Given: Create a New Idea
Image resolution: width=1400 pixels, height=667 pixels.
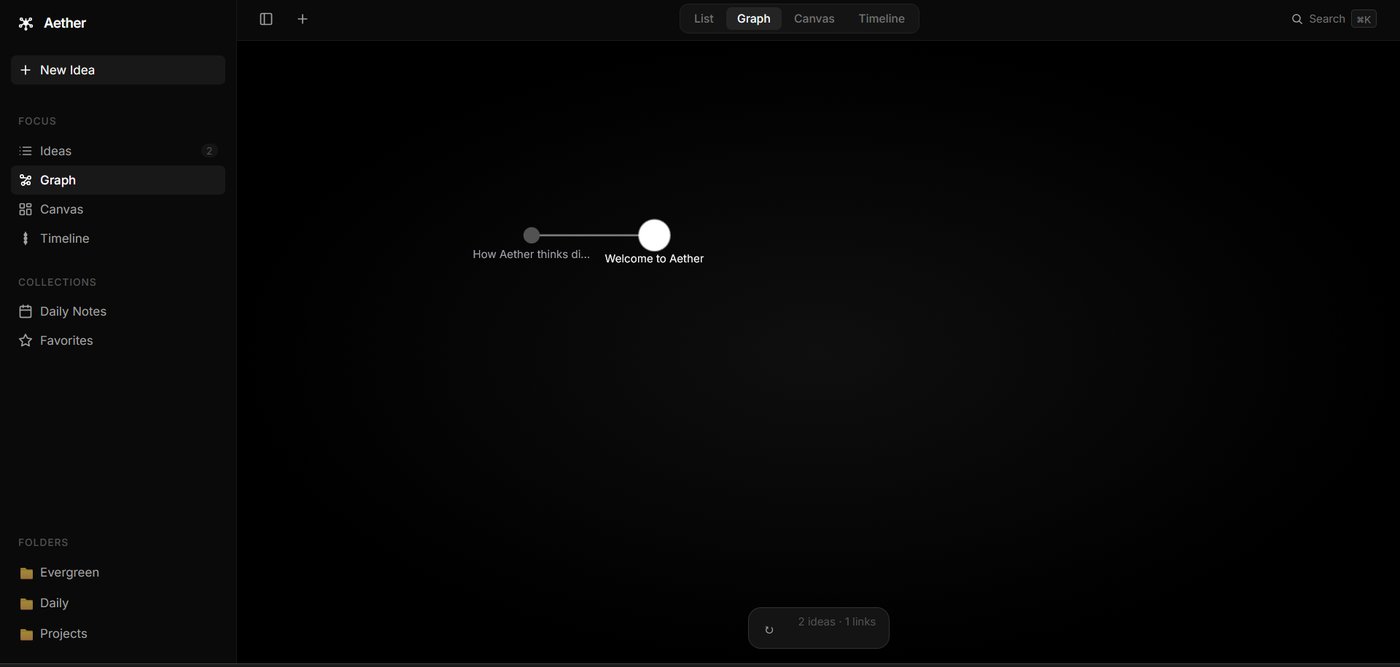Looking at the screenshot, I should tap(118, 70).
